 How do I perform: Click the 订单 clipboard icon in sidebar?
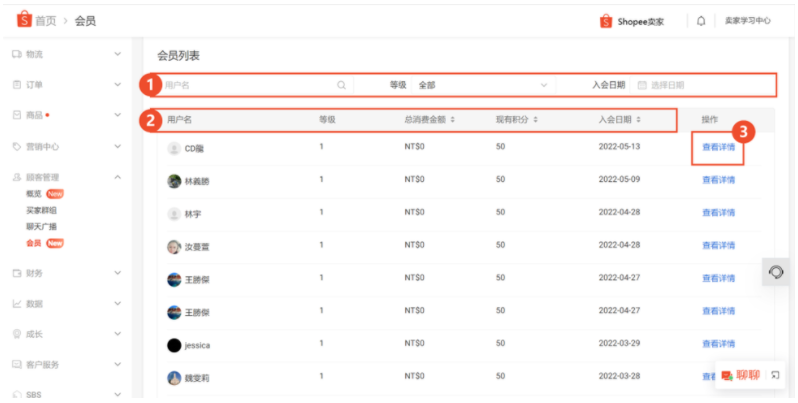[17, 84]
